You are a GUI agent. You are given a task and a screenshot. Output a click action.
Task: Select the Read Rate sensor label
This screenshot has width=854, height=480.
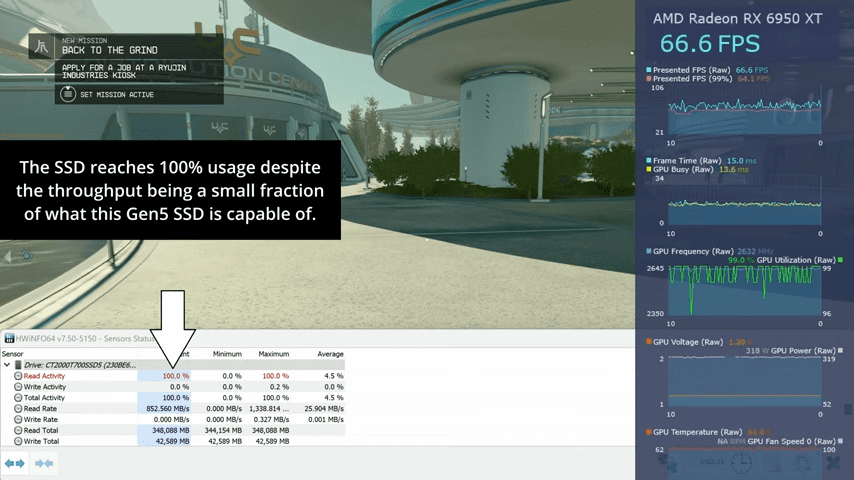pyautogui.click(x=40, y=409)
